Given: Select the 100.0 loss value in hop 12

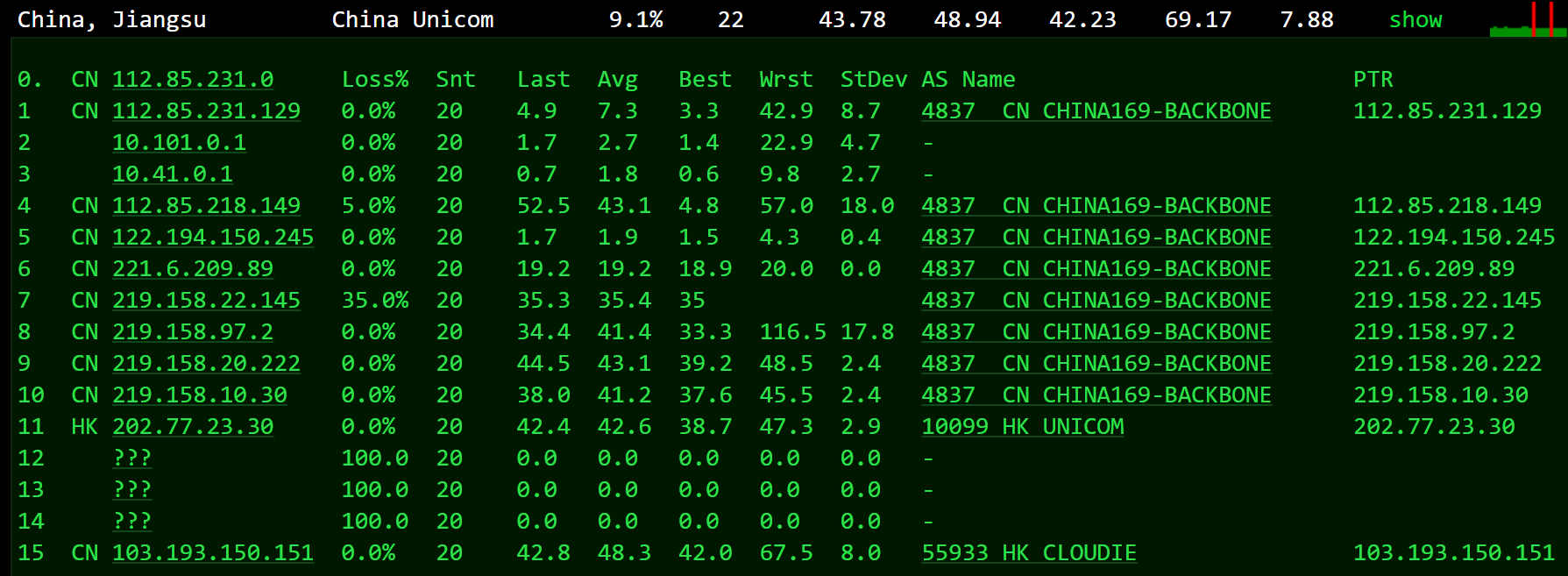Looking at the screenshot, I should 375,459.
